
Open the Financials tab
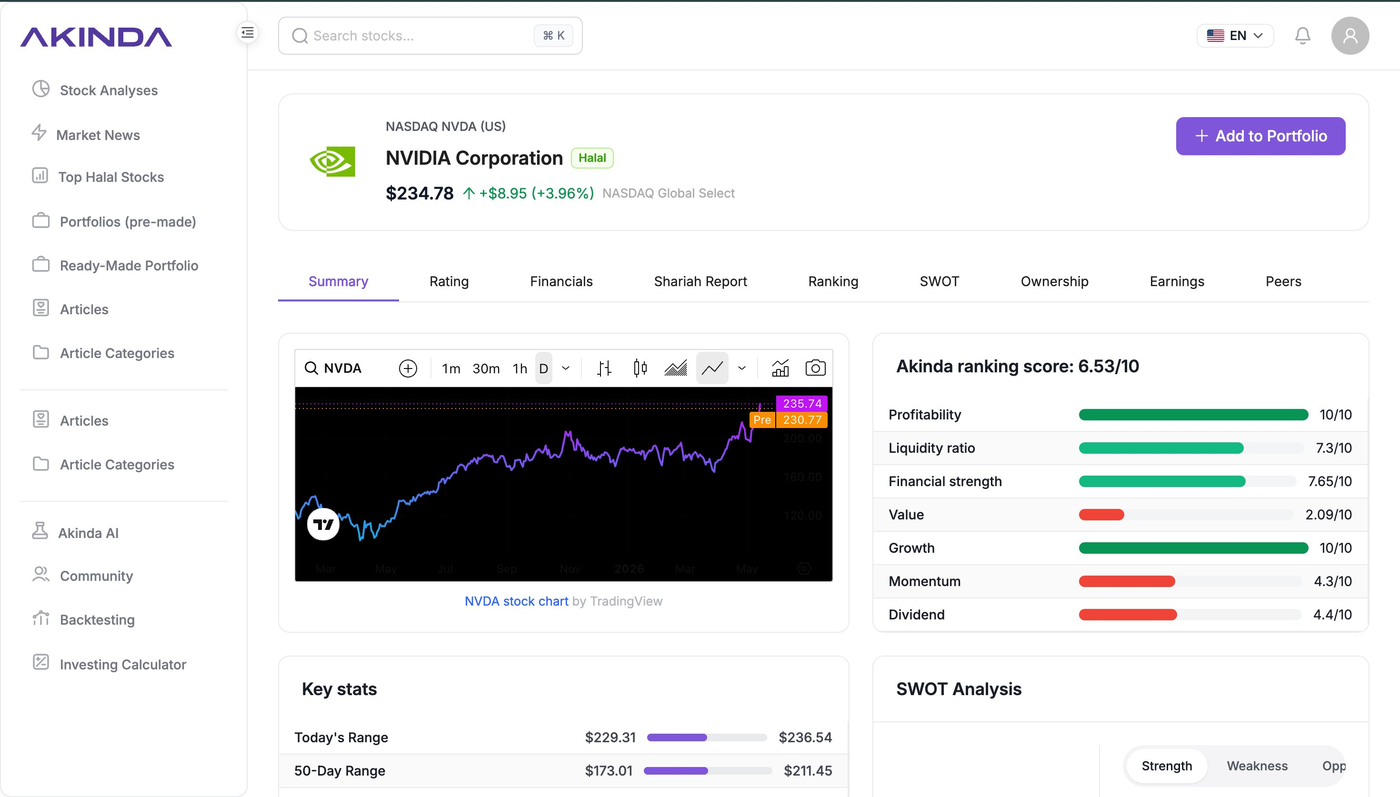561,282
